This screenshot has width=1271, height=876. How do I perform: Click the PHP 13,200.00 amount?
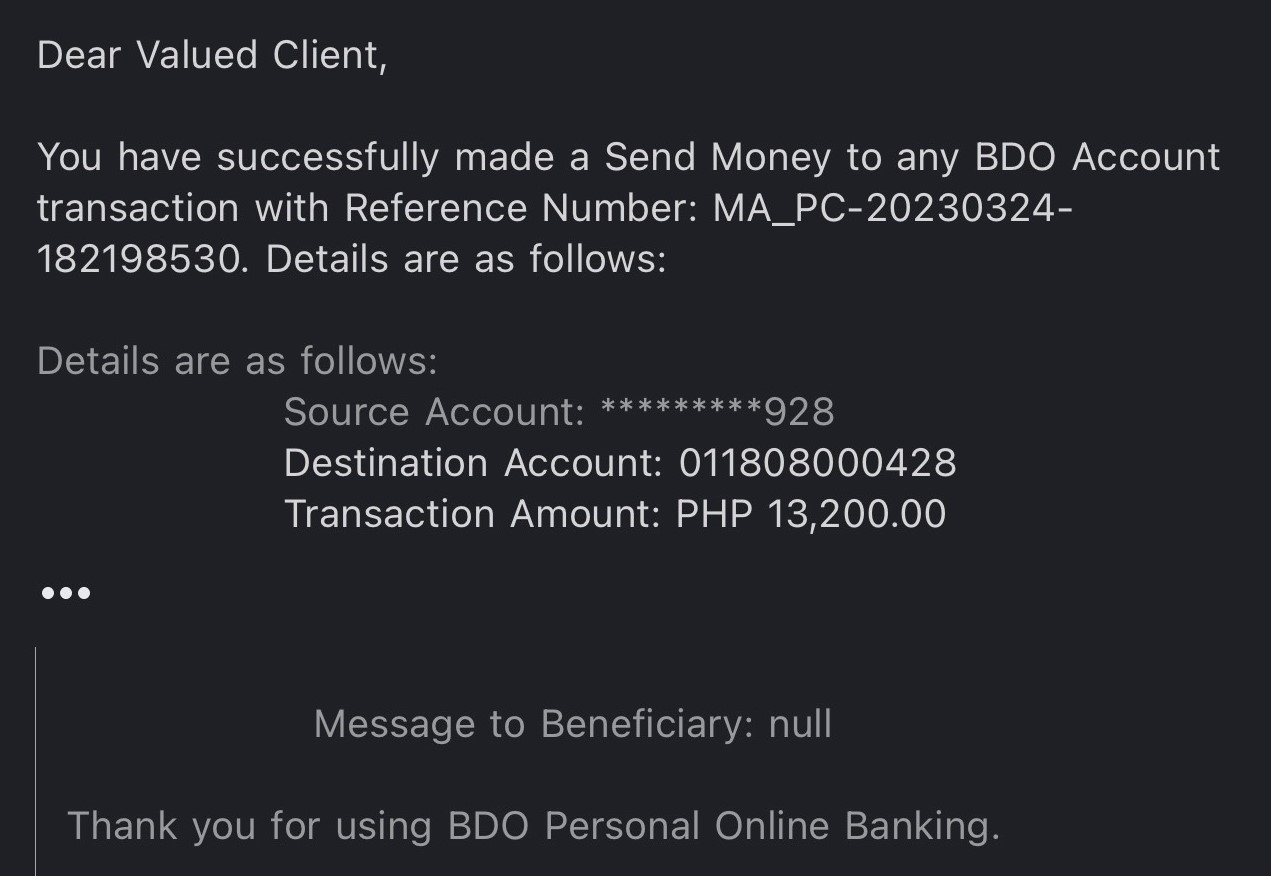pos(810,514)
